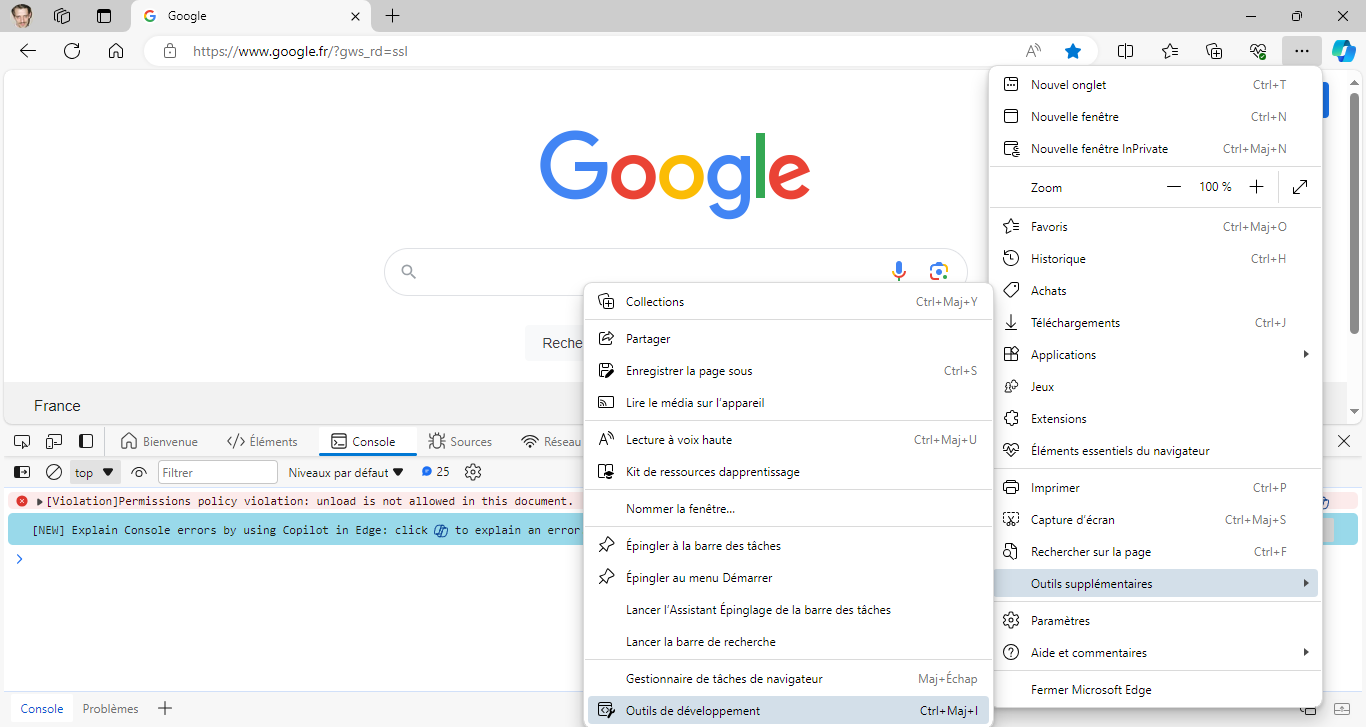Click the site info lock icon
The image size is (1366, 727).
pyautogui.click(x=170, y=51)
